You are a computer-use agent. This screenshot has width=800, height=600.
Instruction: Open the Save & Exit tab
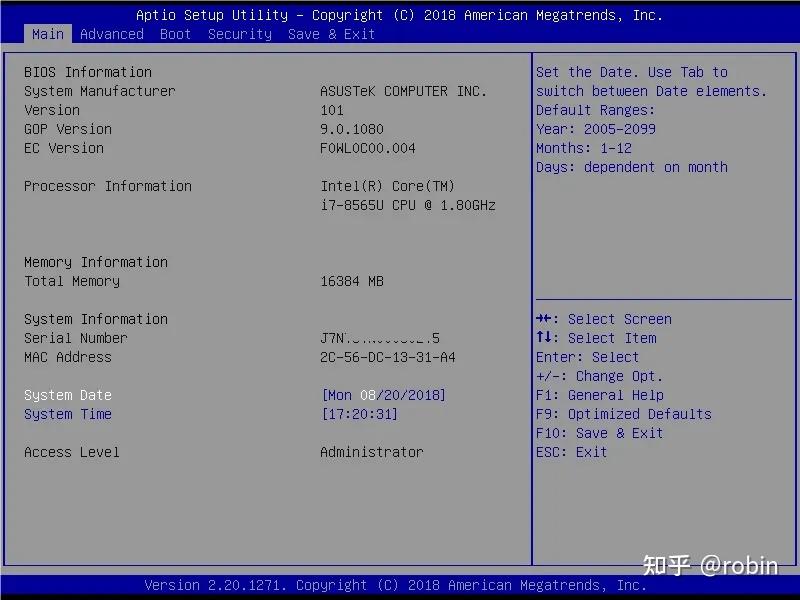331,34
